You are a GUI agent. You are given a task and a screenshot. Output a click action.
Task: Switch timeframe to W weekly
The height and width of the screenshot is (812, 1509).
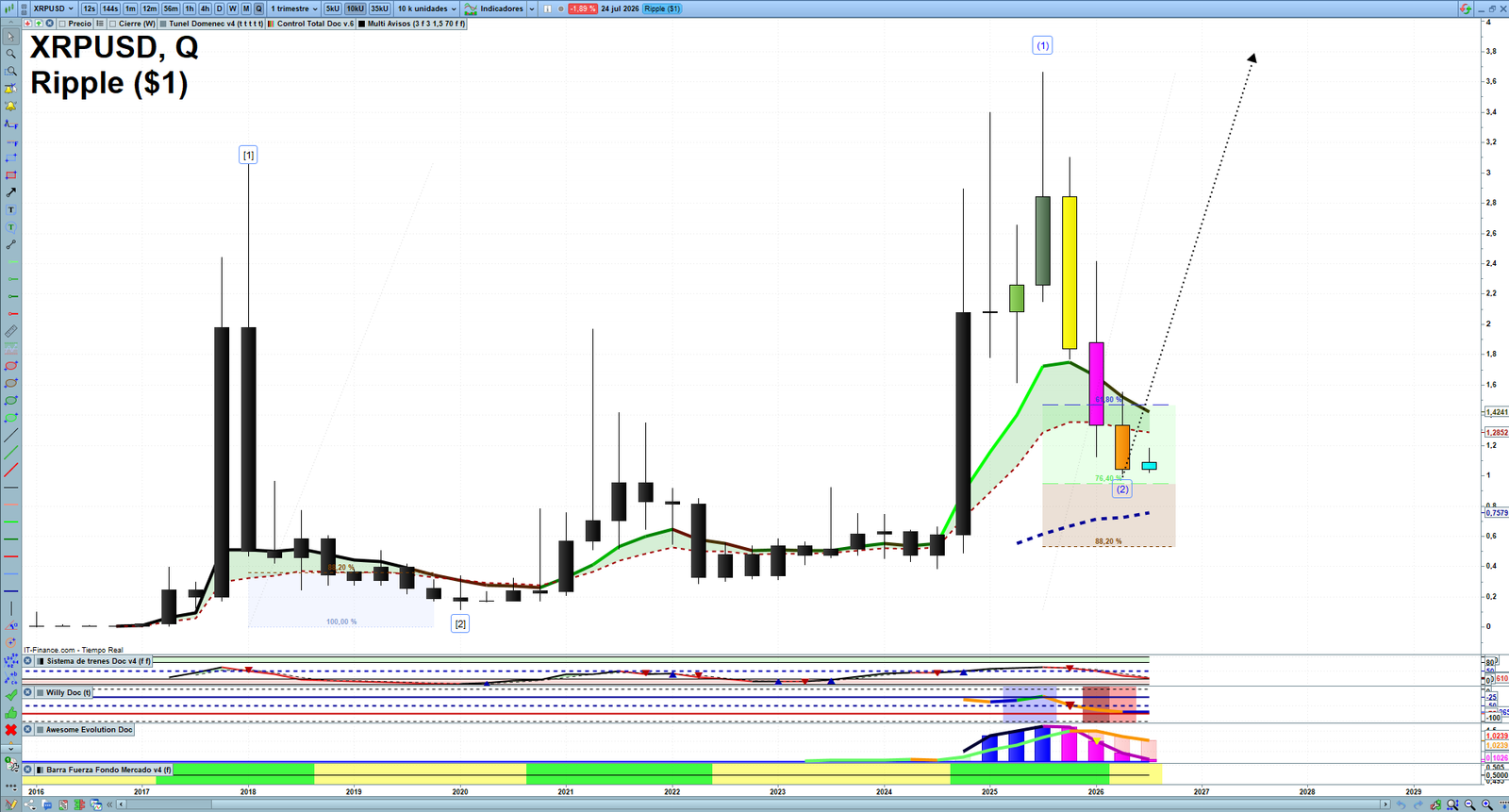coord(232,8)
